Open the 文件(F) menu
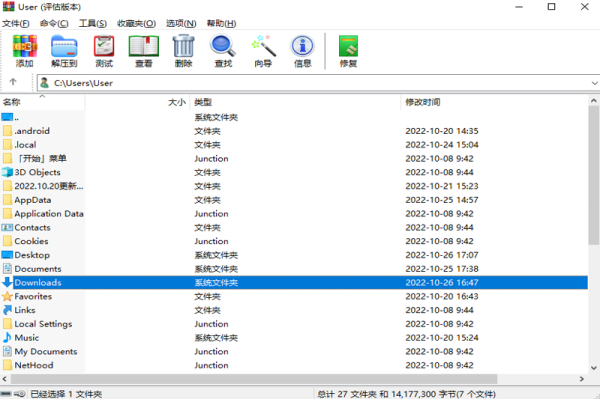600x399 pixels. 16,24
